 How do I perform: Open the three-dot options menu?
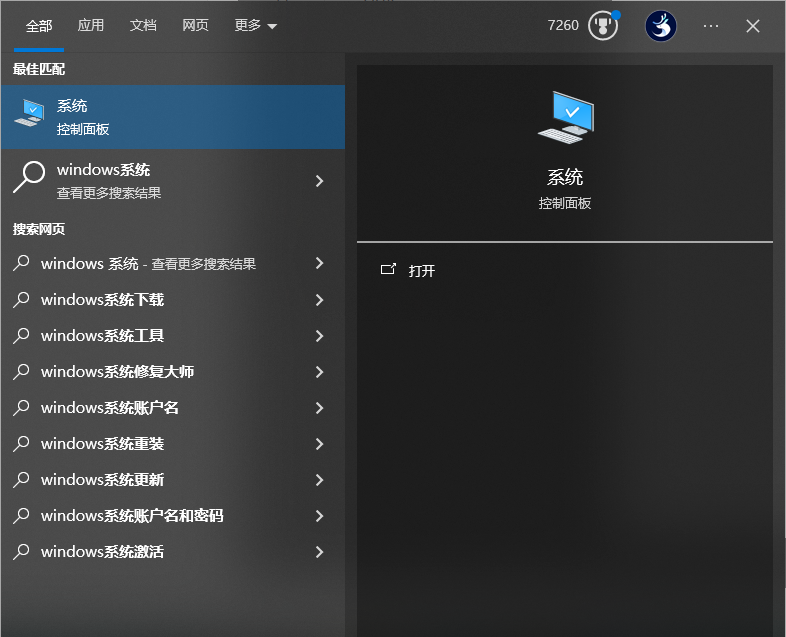[x=711, y=26]
